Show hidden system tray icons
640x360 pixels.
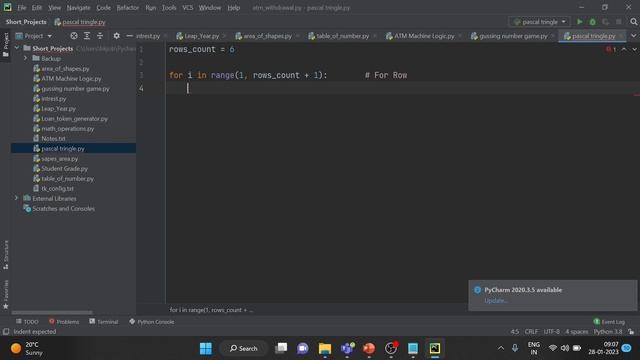point(500,348)
